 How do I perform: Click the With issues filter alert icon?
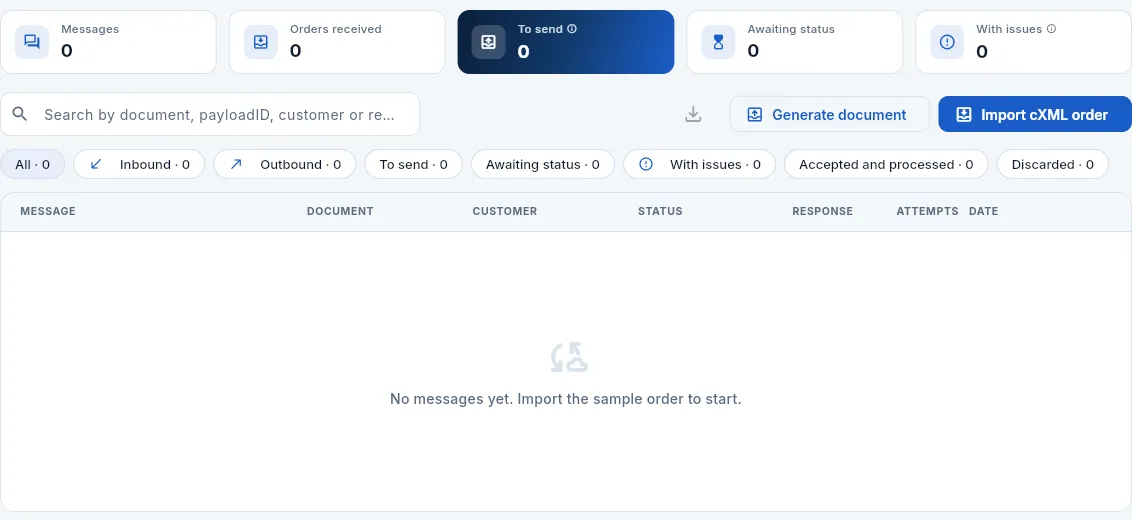(646, 164)
